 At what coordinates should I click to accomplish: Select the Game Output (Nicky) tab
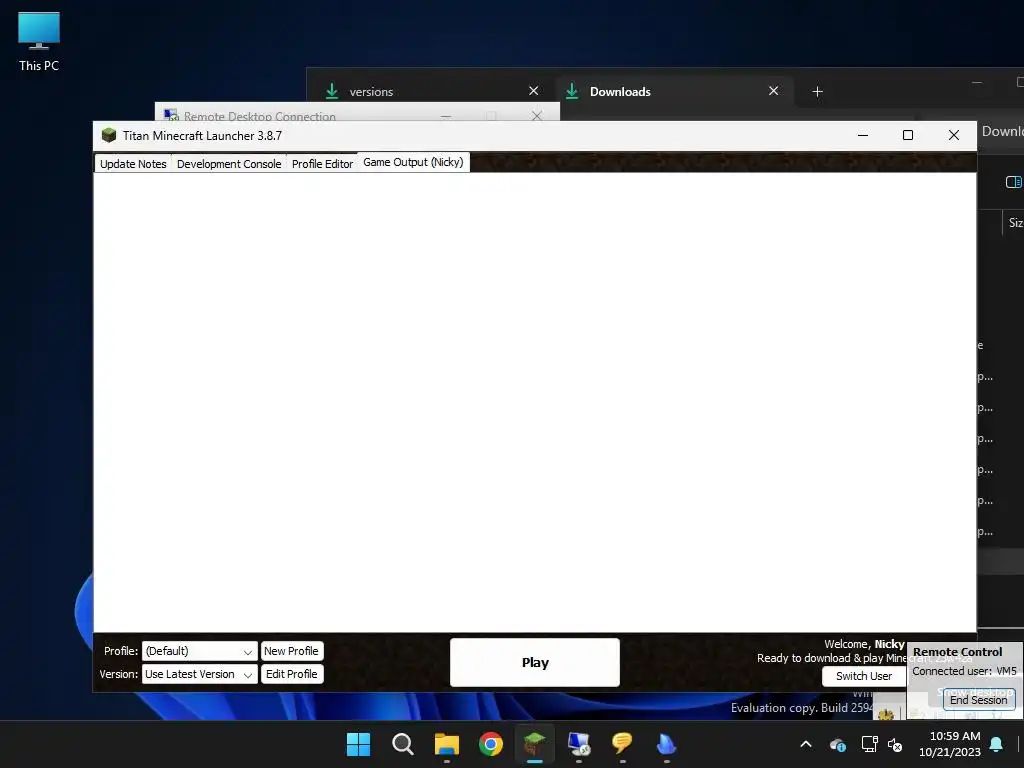[x=413, y=162]
